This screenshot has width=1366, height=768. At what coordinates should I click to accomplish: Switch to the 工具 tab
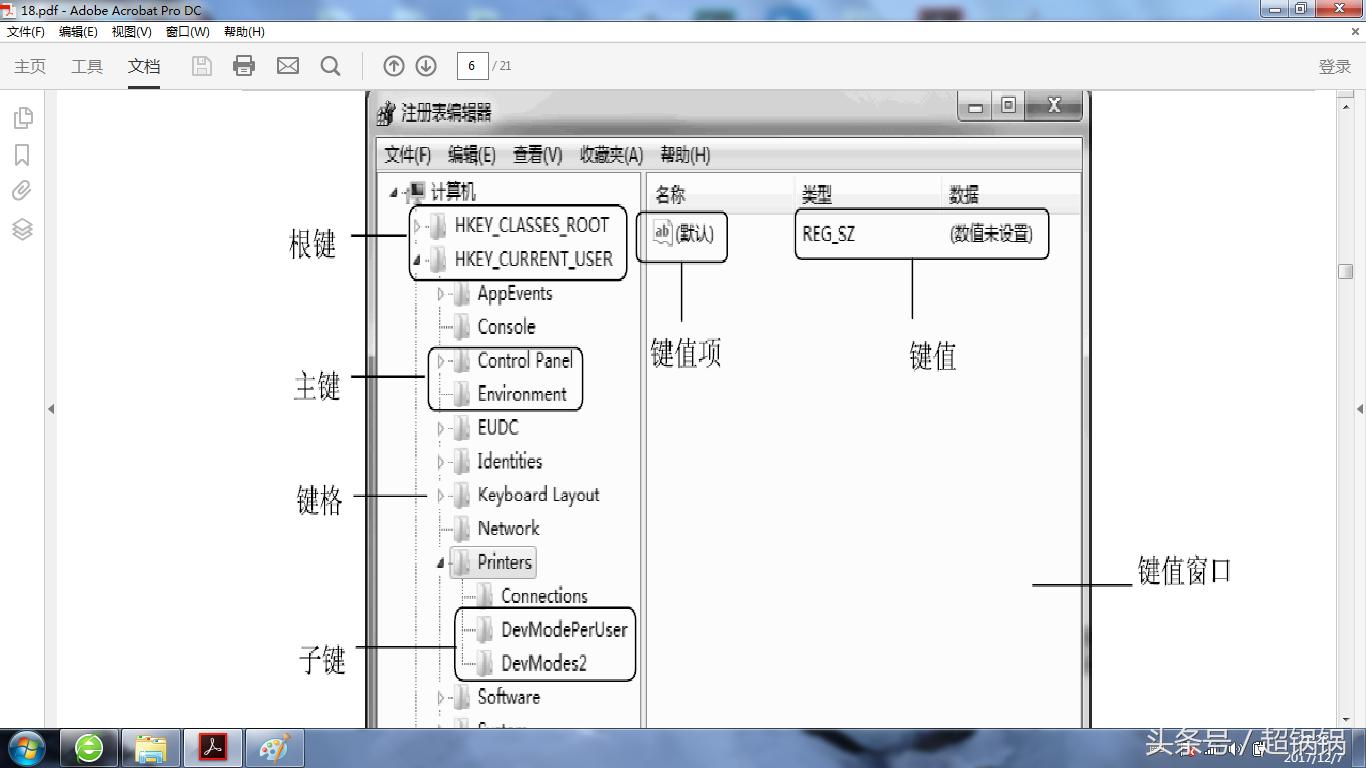pos(86,66)
